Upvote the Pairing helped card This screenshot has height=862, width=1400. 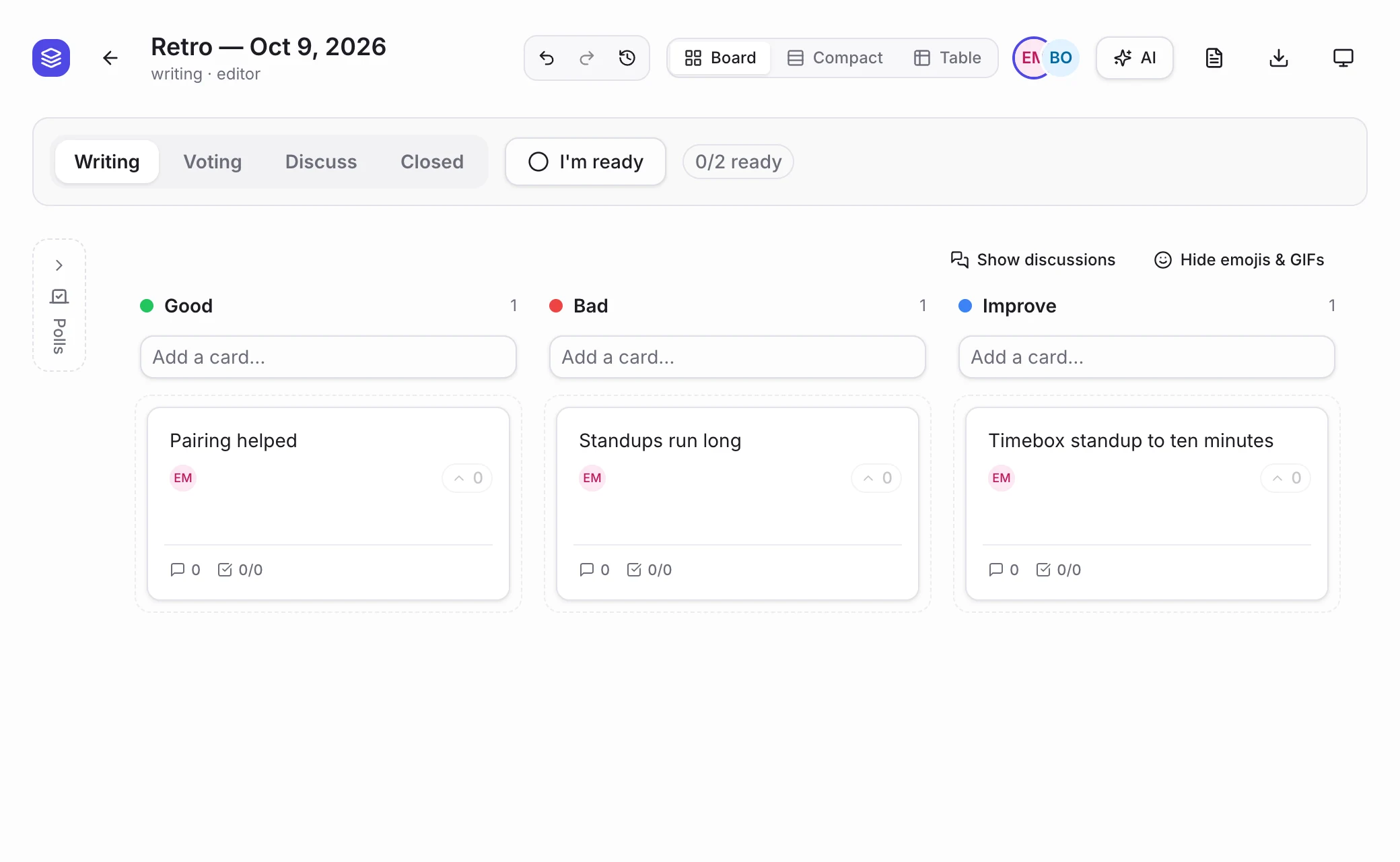(x=467, y=478)
